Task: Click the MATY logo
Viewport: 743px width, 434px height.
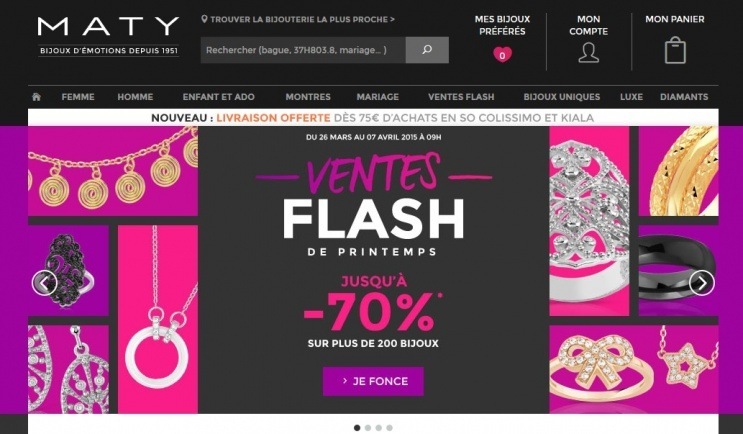Action: pyautogui.click(x=109, y=36)
